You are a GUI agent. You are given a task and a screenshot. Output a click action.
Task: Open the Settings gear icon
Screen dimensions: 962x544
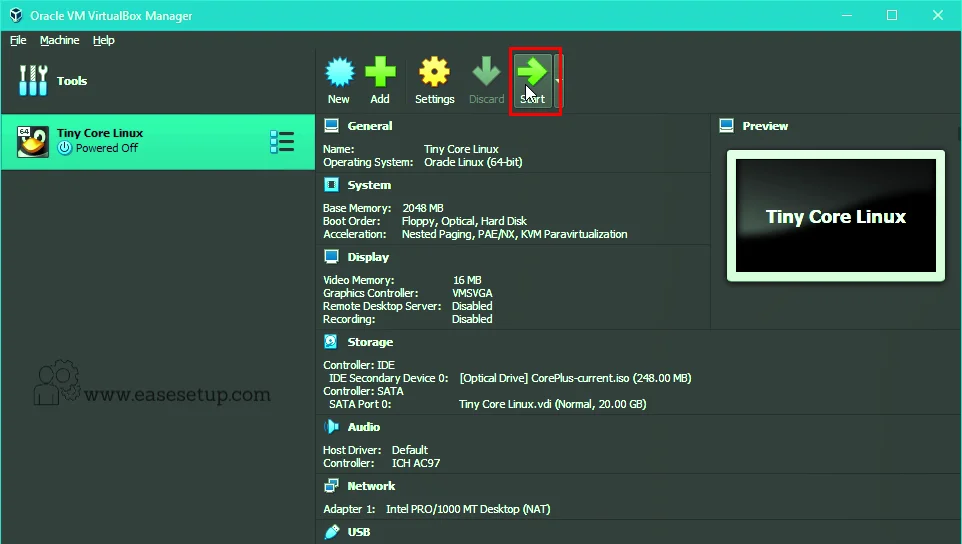(434, 72)
